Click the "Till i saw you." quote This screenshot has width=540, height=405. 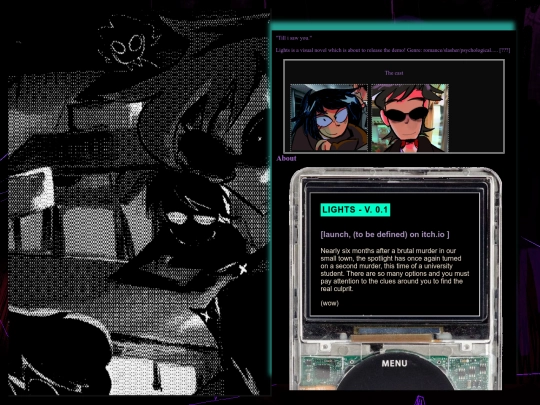click(x=294, y=38)
